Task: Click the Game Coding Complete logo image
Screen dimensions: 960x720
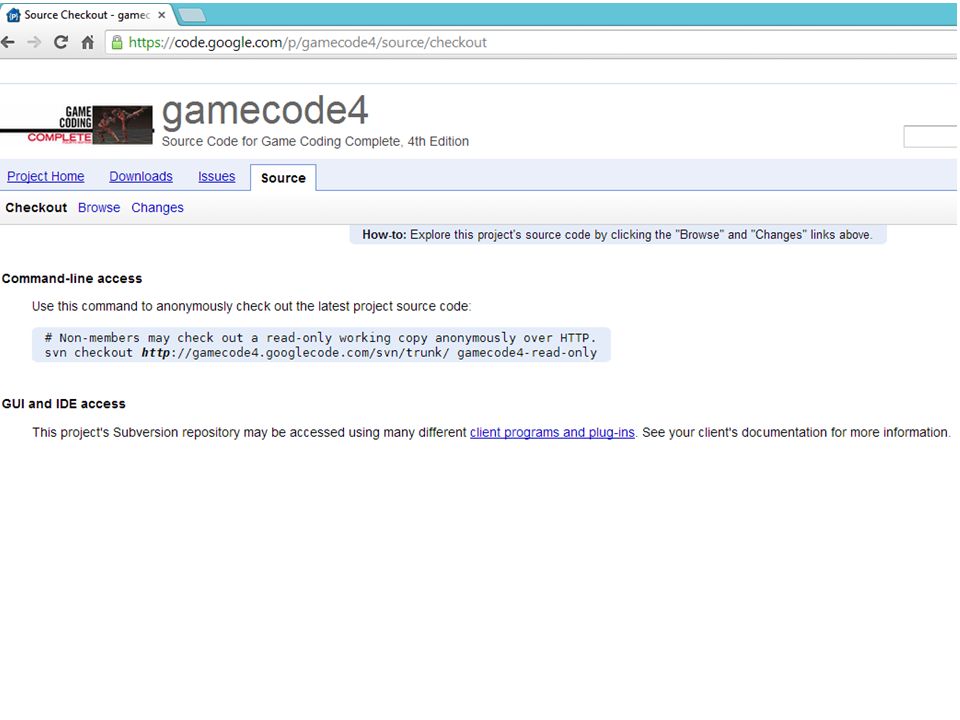Action: coord(77,125)
